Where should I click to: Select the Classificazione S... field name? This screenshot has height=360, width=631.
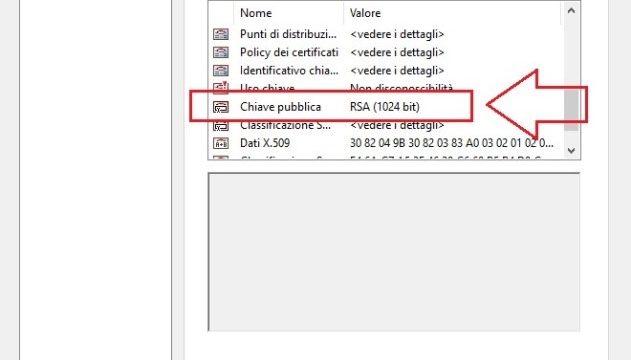click(x=285, y=125)
